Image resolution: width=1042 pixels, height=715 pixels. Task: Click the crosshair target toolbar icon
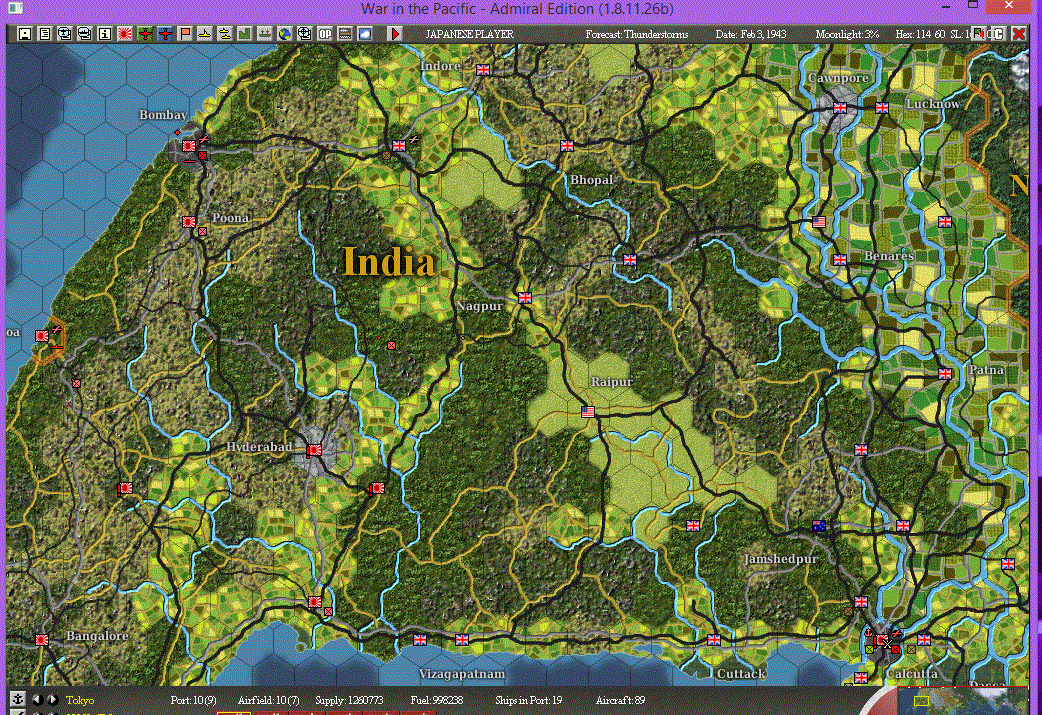(304, 34)
